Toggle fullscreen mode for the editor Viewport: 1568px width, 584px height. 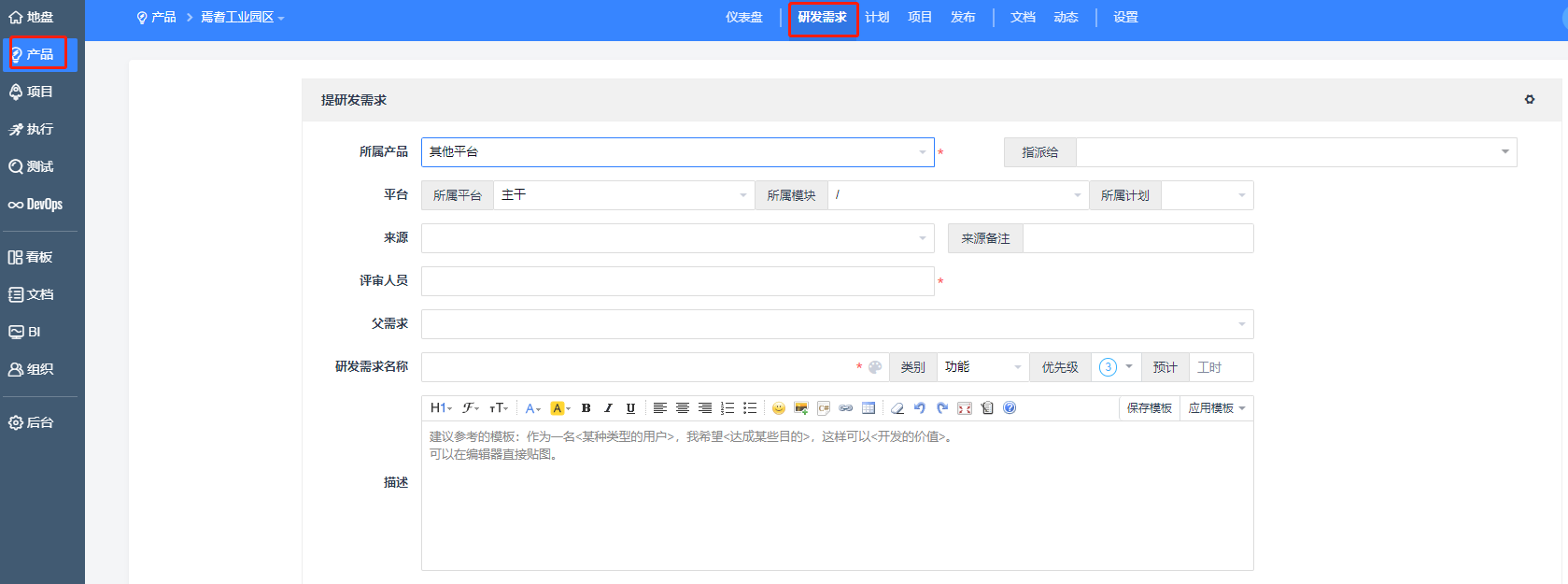[x=965, y=408]
